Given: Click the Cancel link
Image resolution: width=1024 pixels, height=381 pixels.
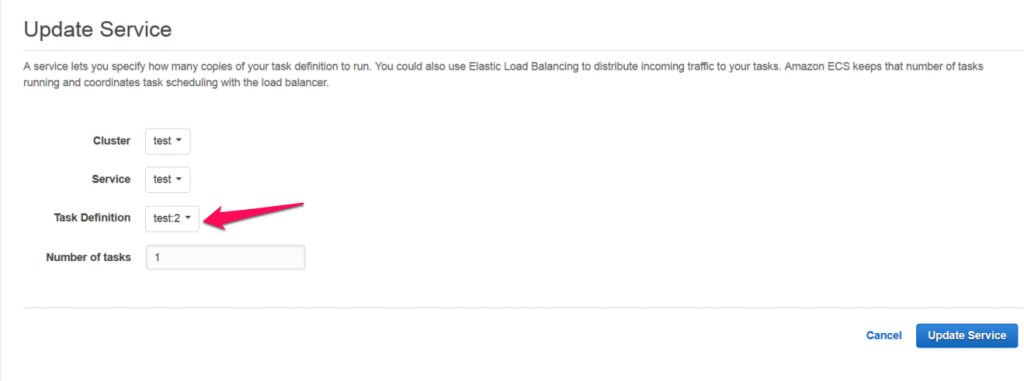Looking at the screenshot, I should [x=884, y=335].
